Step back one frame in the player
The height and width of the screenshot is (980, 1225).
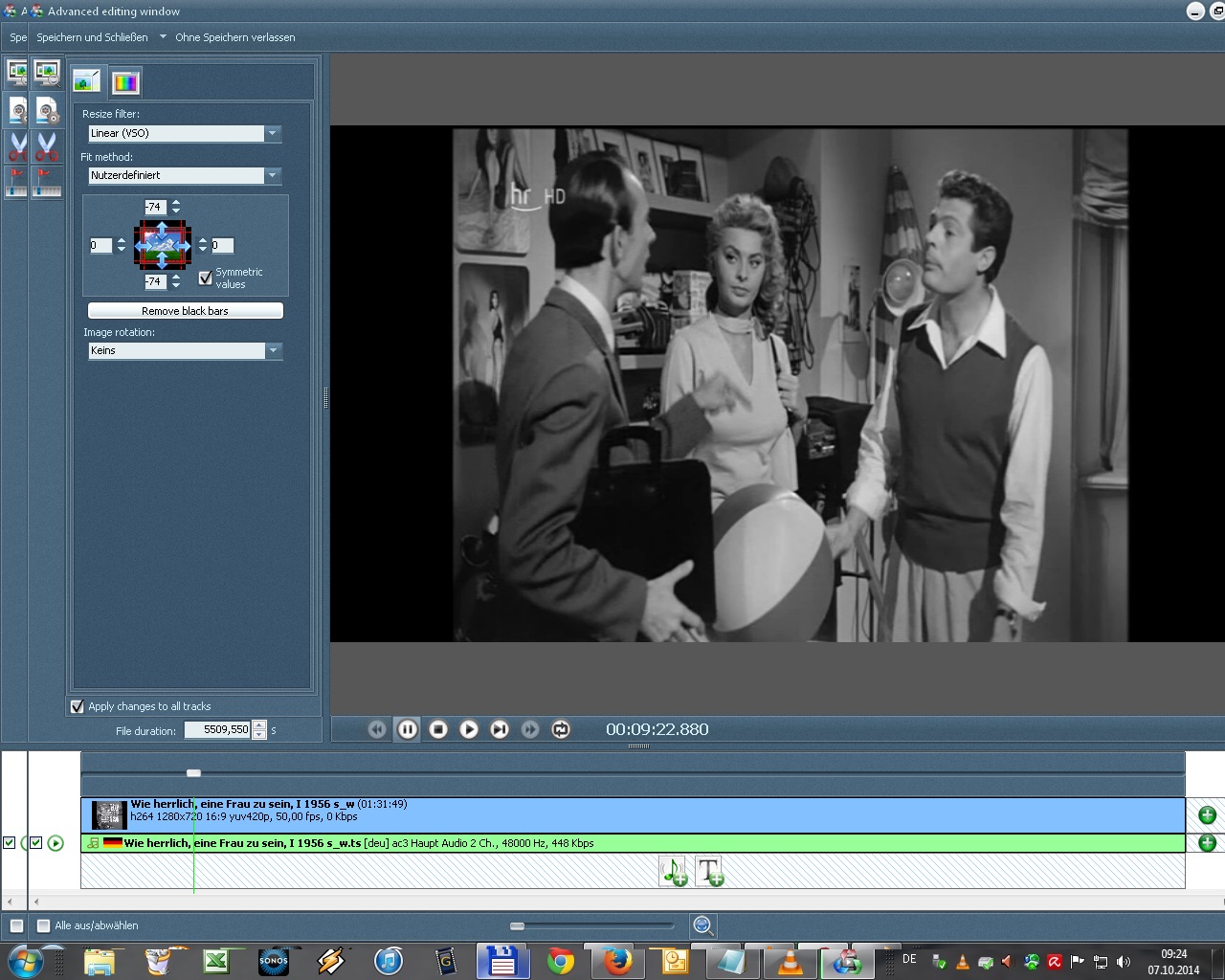point(377,729)
